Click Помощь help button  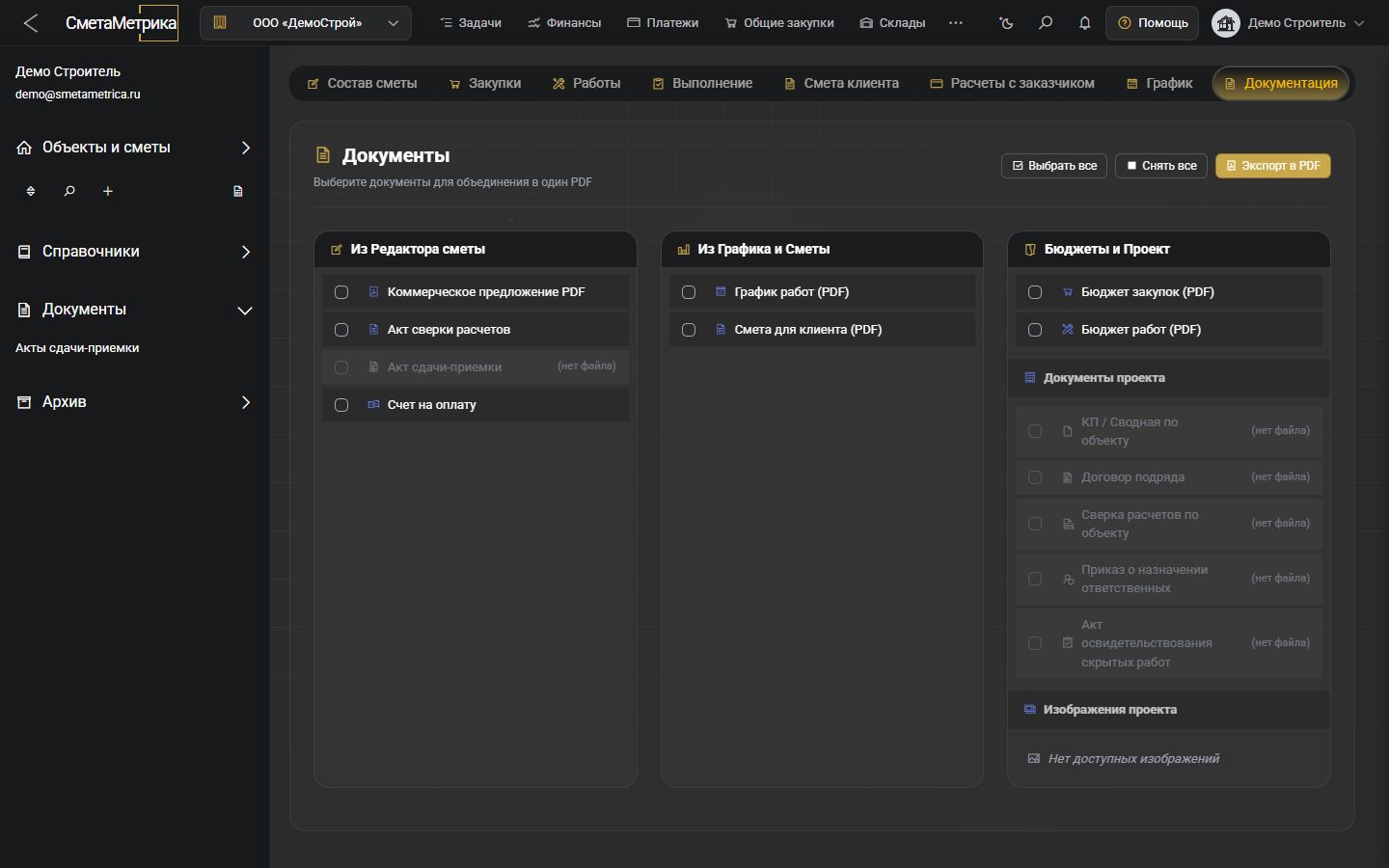[x=1153, y=23]
